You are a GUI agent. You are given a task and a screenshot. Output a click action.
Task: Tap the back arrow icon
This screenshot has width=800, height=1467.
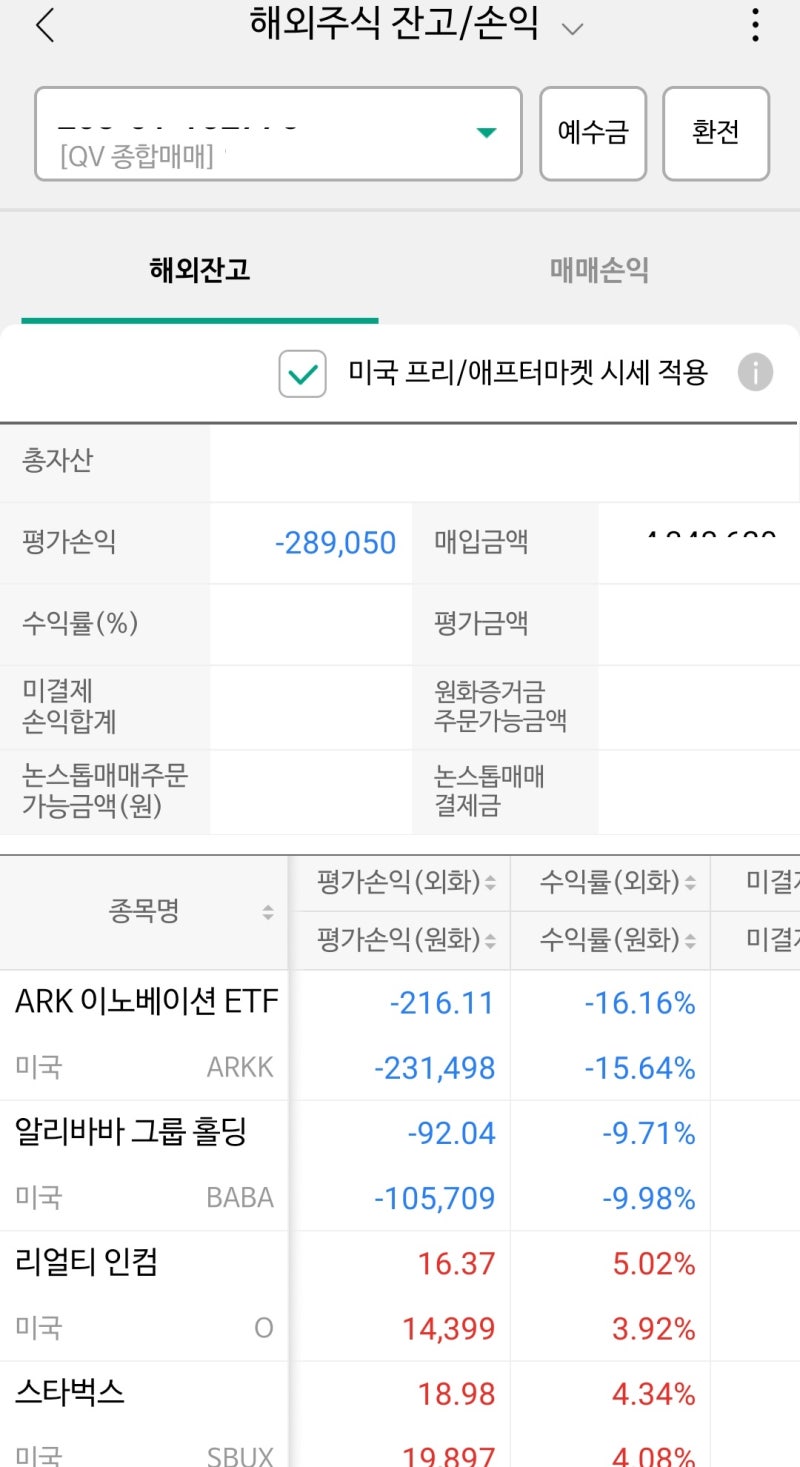[45, 25]
